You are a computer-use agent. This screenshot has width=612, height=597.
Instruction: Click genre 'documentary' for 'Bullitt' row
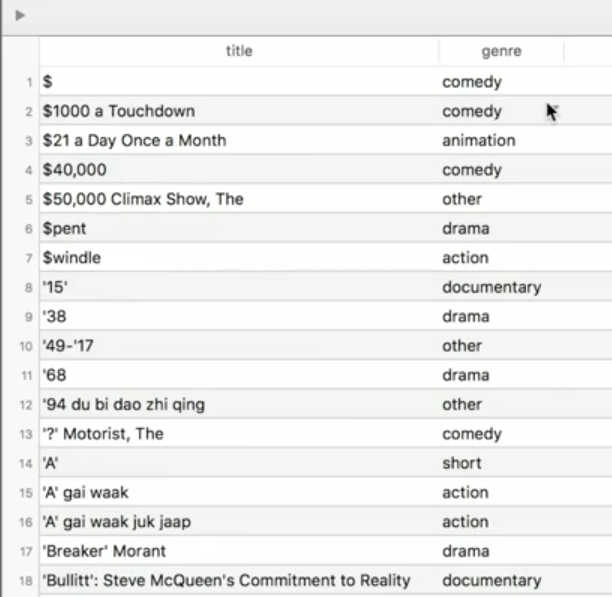coord(492,581)
